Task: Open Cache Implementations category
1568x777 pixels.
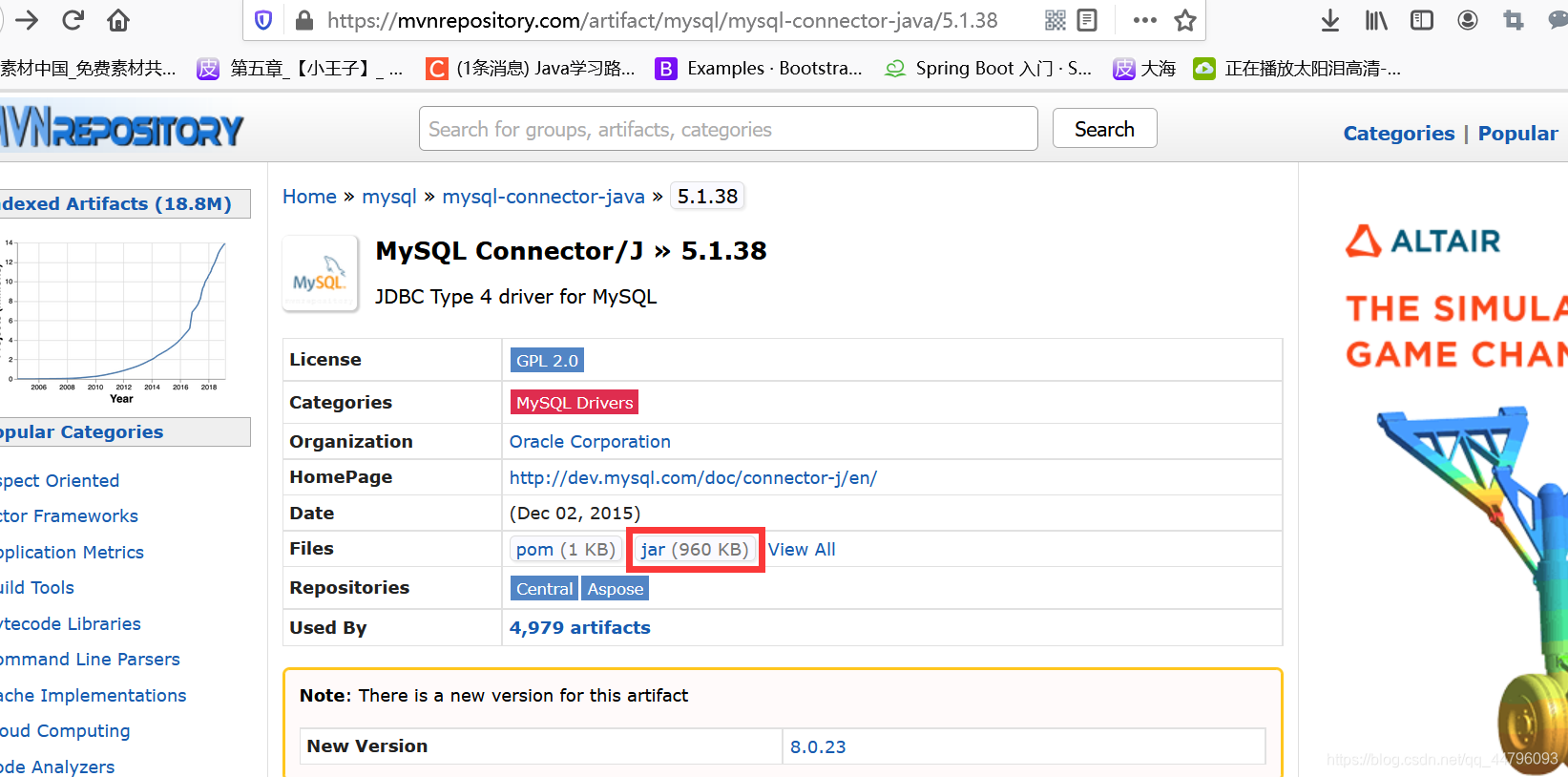Action: (93, 696)
